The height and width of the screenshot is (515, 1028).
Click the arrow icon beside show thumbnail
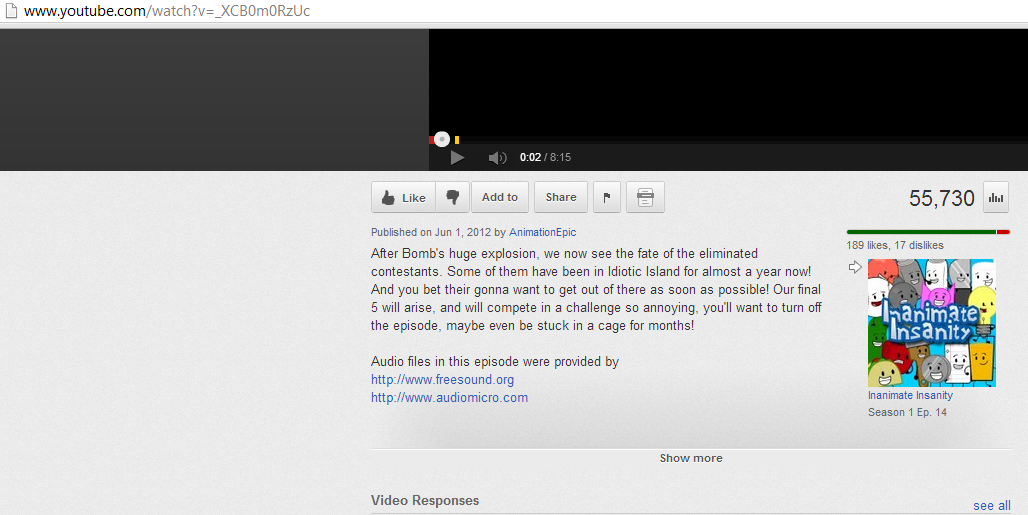855,267
